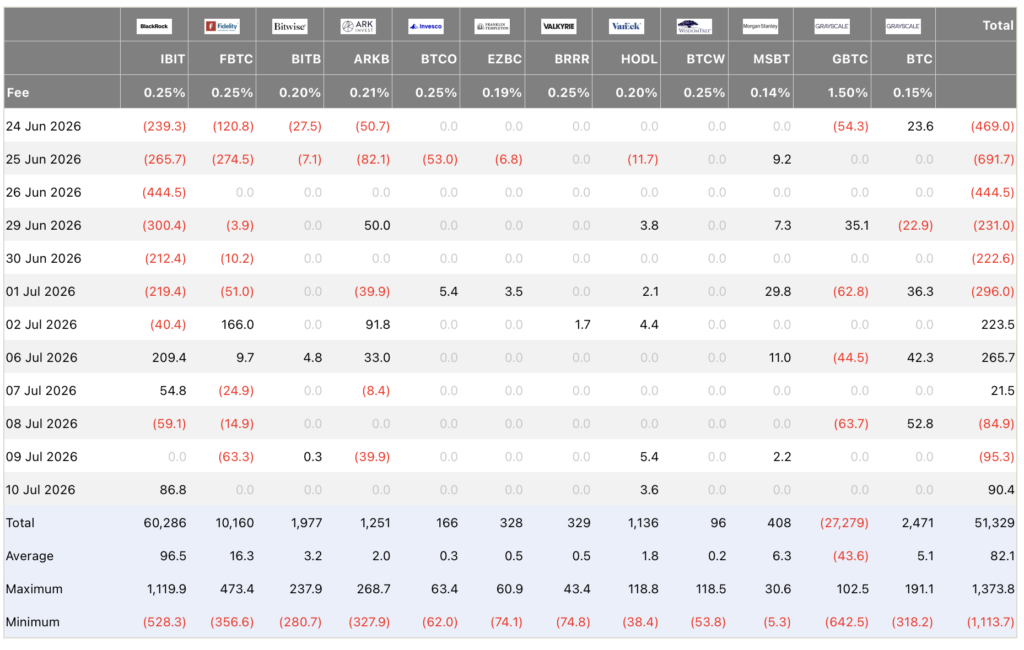The image size is (1024, 650).
Task: Click the VanEck logo
Action: pyautogui.click(x=626, y=26)
